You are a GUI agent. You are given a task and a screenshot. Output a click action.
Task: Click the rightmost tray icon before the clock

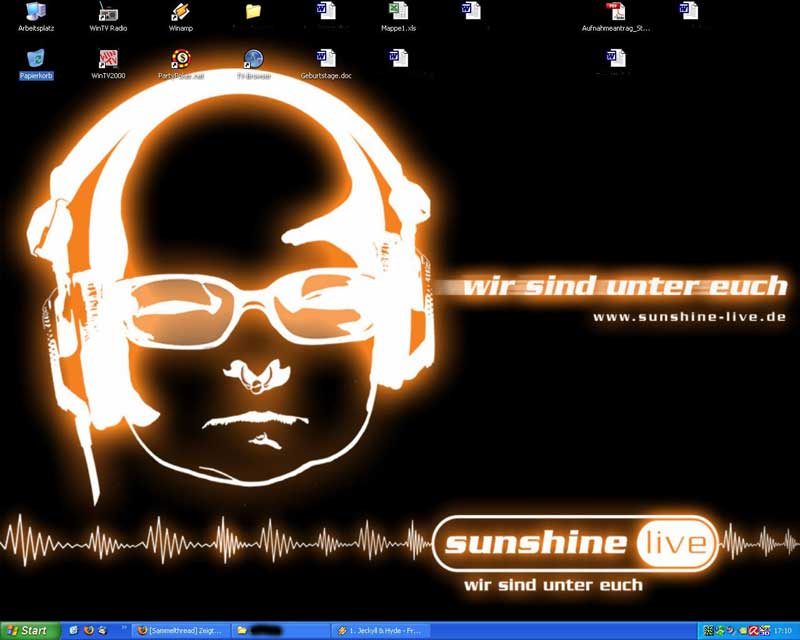pyautogui.click(x=765, y=631)
